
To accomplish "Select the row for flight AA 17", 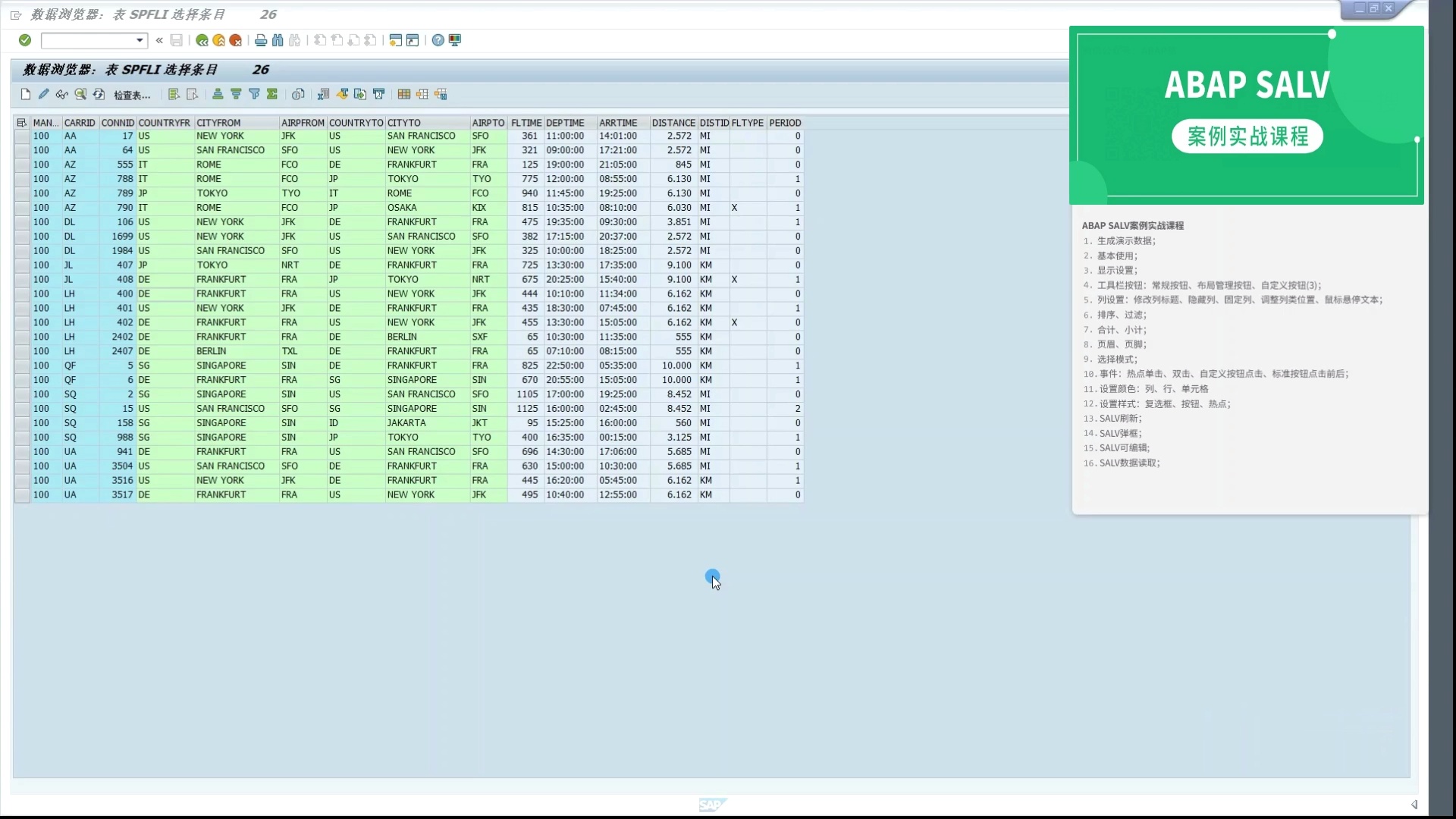I will coord(21,136).
